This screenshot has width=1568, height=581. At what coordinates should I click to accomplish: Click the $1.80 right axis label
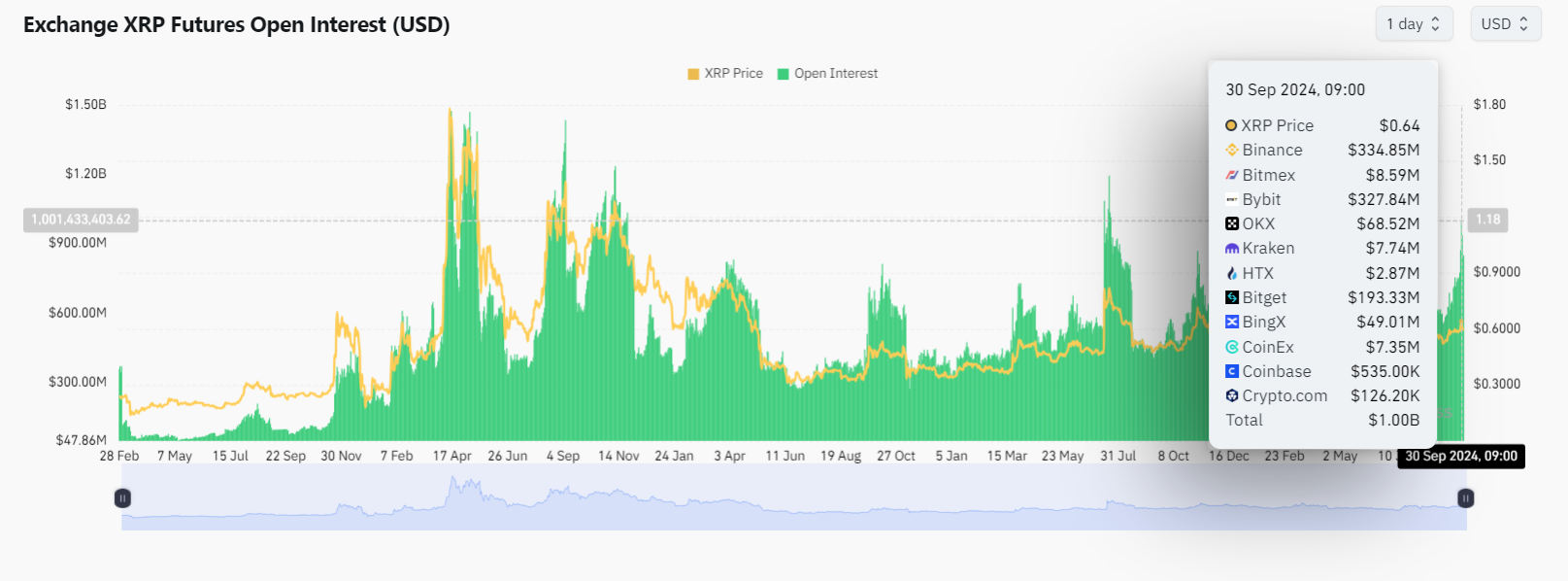tap(1489, 104)
